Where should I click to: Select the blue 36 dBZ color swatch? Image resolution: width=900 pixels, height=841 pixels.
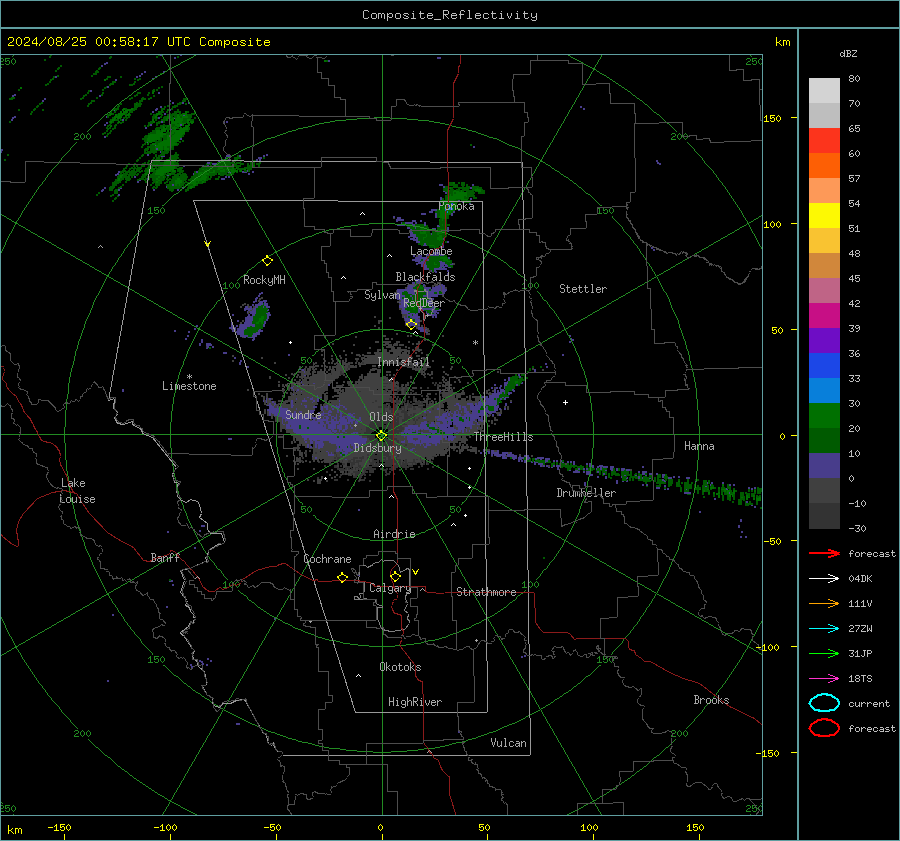tap(824, 366)
